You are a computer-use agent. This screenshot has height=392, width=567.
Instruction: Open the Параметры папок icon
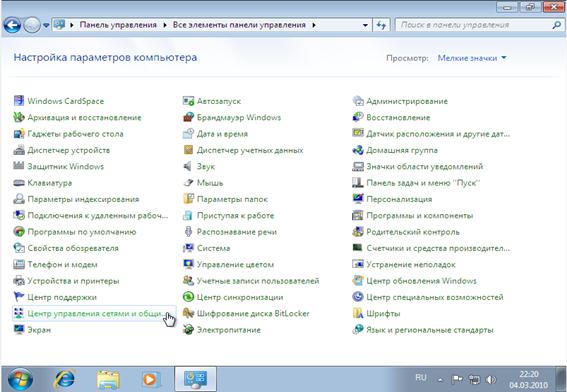click(188, 199)
